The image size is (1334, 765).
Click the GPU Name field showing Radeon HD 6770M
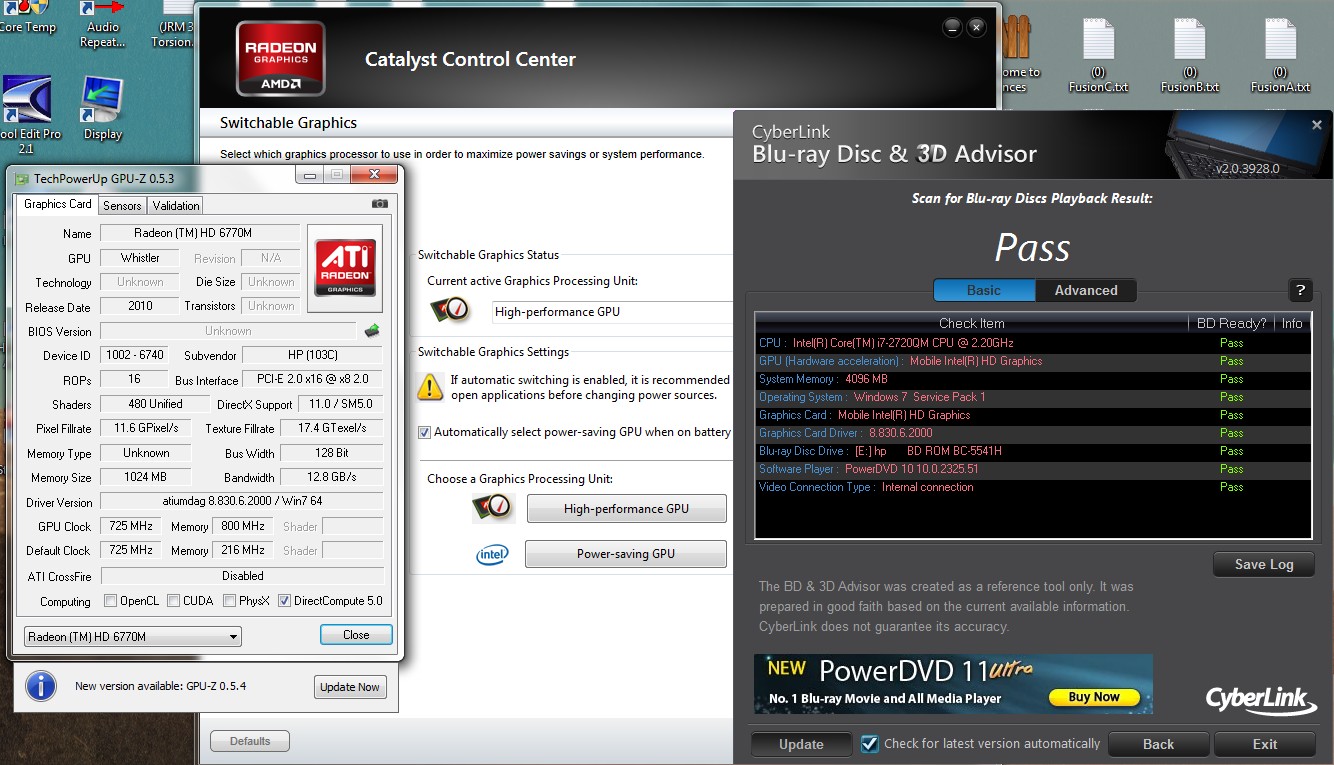(200, 233)
